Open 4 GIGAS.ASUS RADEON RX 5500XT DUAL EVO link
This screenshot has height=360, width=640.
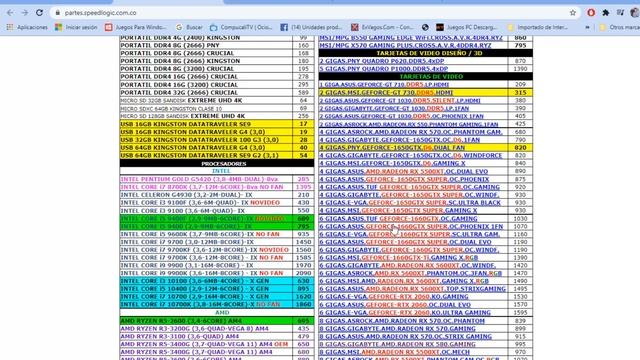[x=403, y=171]
